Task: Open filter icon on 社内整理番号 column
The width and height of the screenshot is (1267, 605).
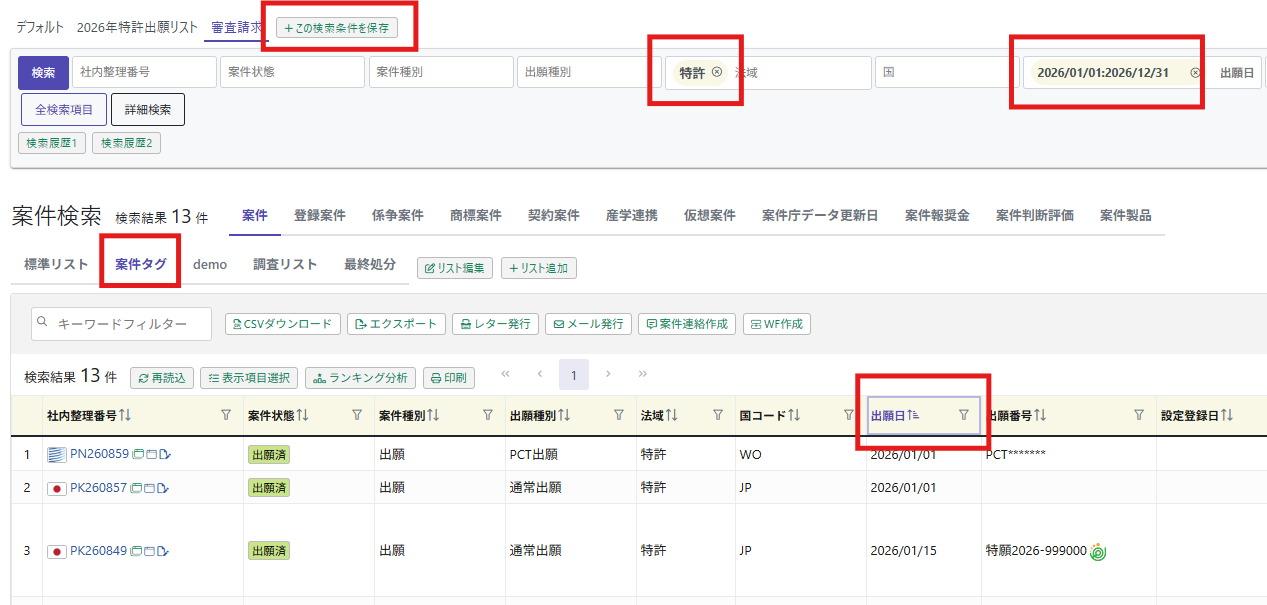Action: 226,415
